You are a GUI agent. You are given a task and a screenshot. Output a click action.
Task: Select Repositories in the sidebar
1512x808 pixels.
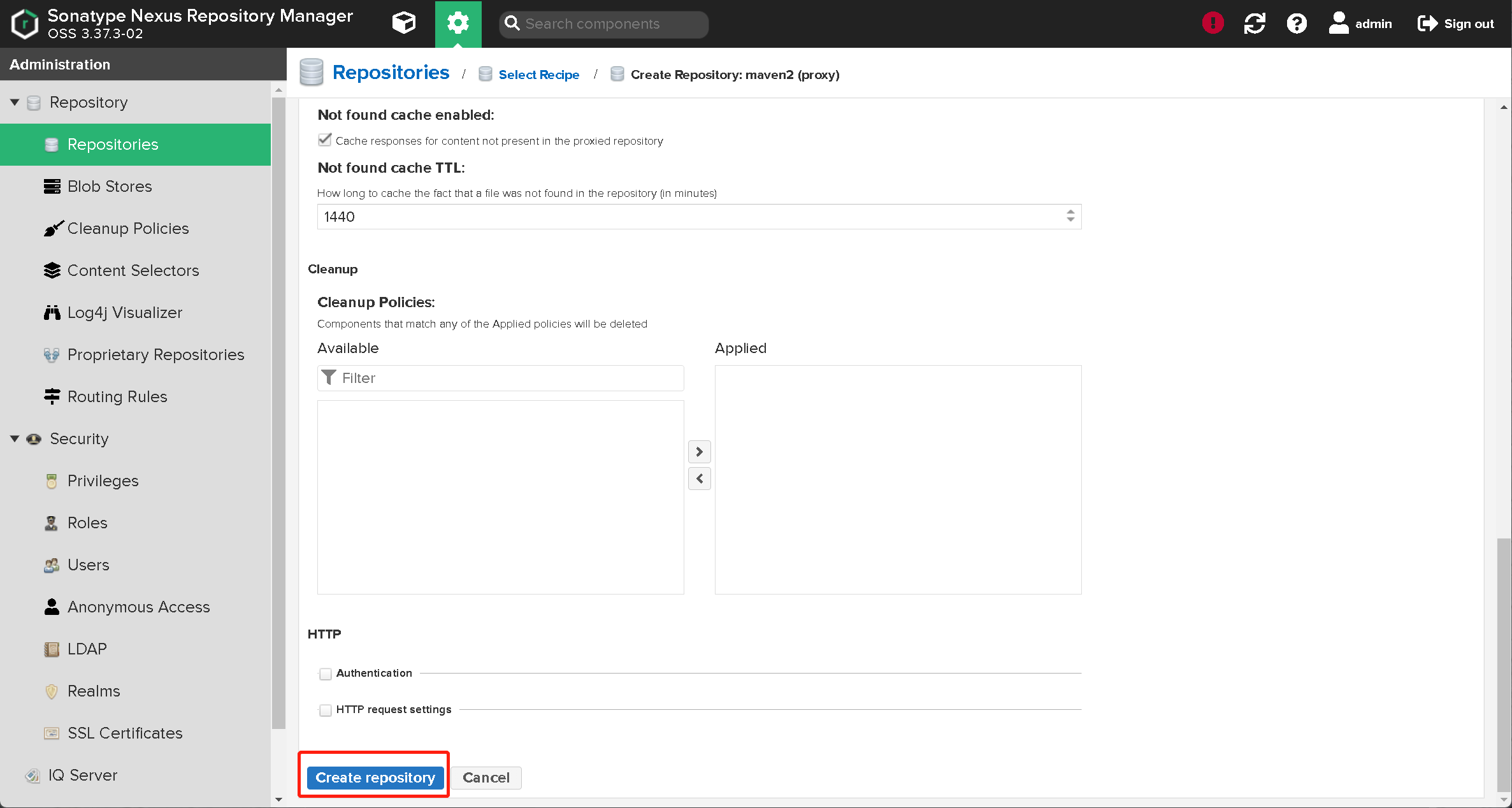coord(136,144)
